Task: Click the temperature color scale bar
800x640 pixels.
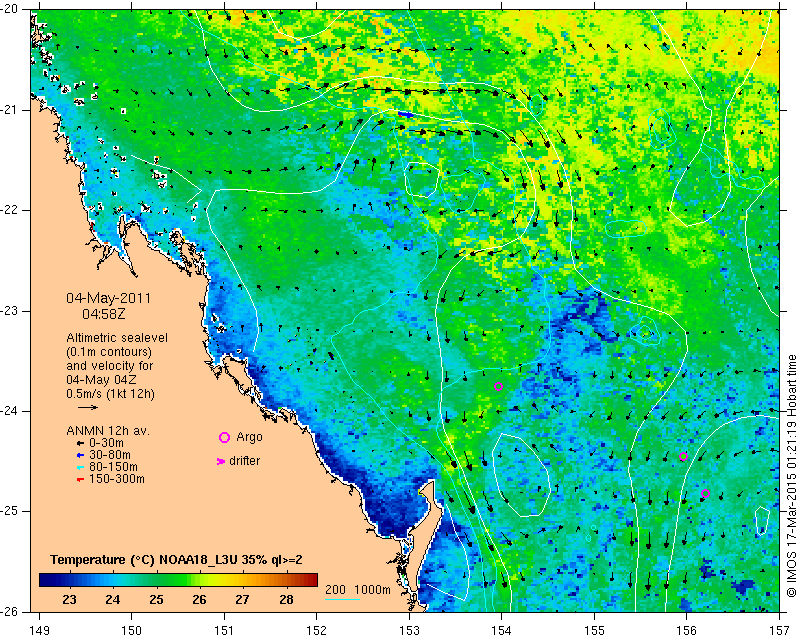Action: tap(178, 580)
